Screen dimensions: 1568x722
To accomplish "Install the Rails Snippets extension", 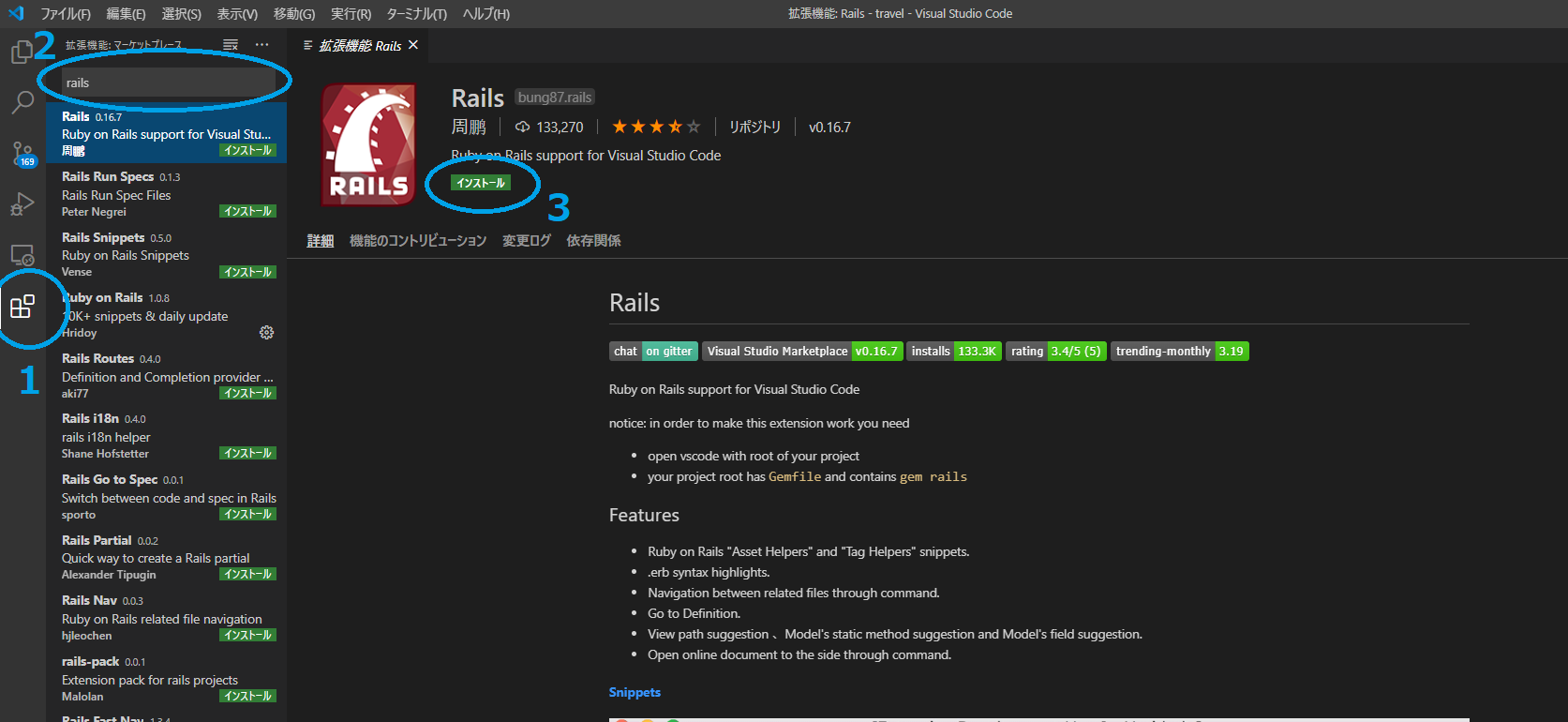I will (x=247, y=272).
